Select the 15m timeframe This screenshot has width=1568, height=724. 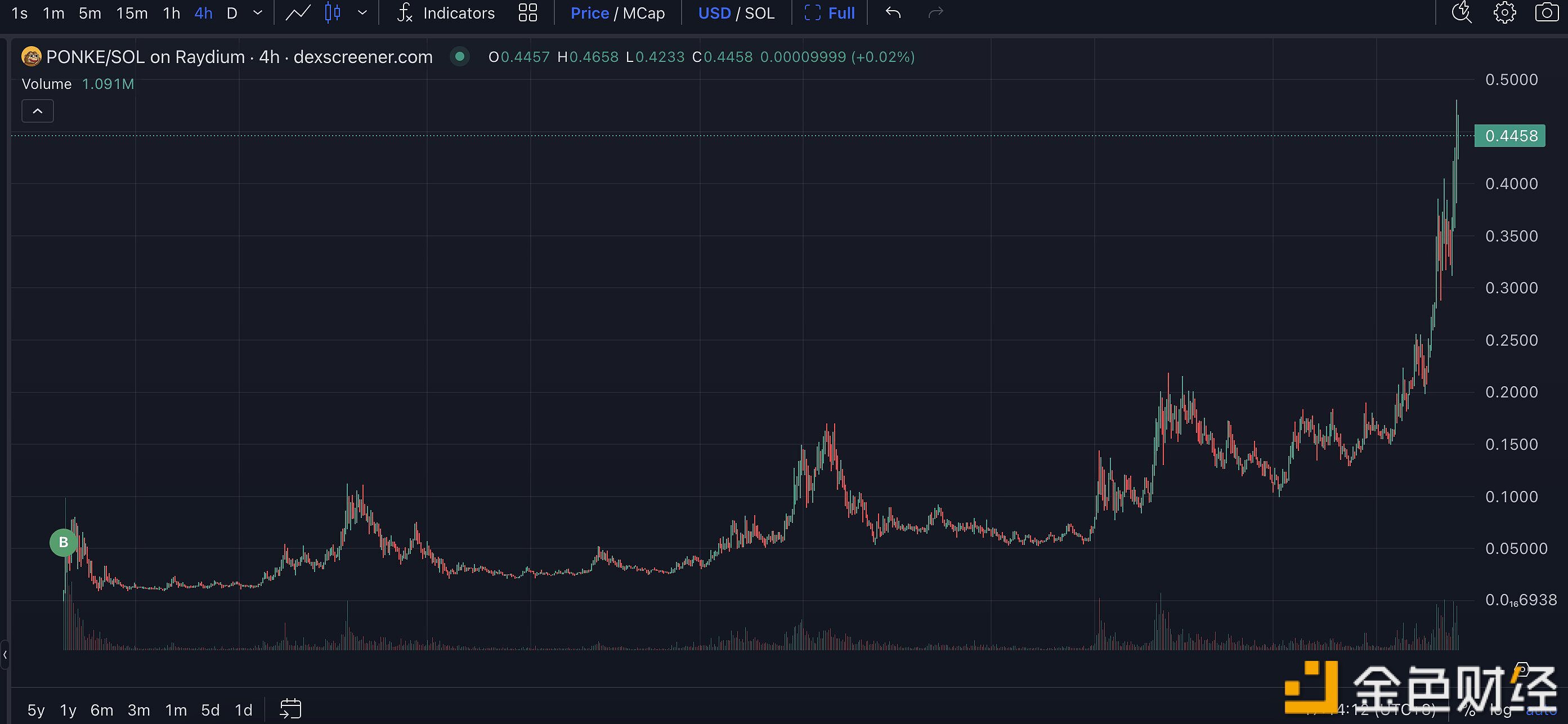coord(132,13)
